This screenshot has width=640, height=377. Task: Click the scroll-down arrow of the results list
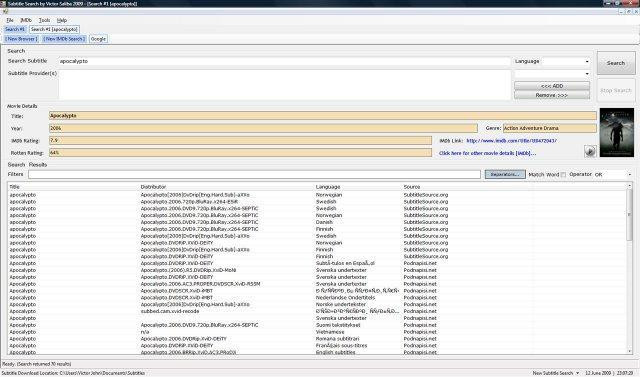point(629,351)
